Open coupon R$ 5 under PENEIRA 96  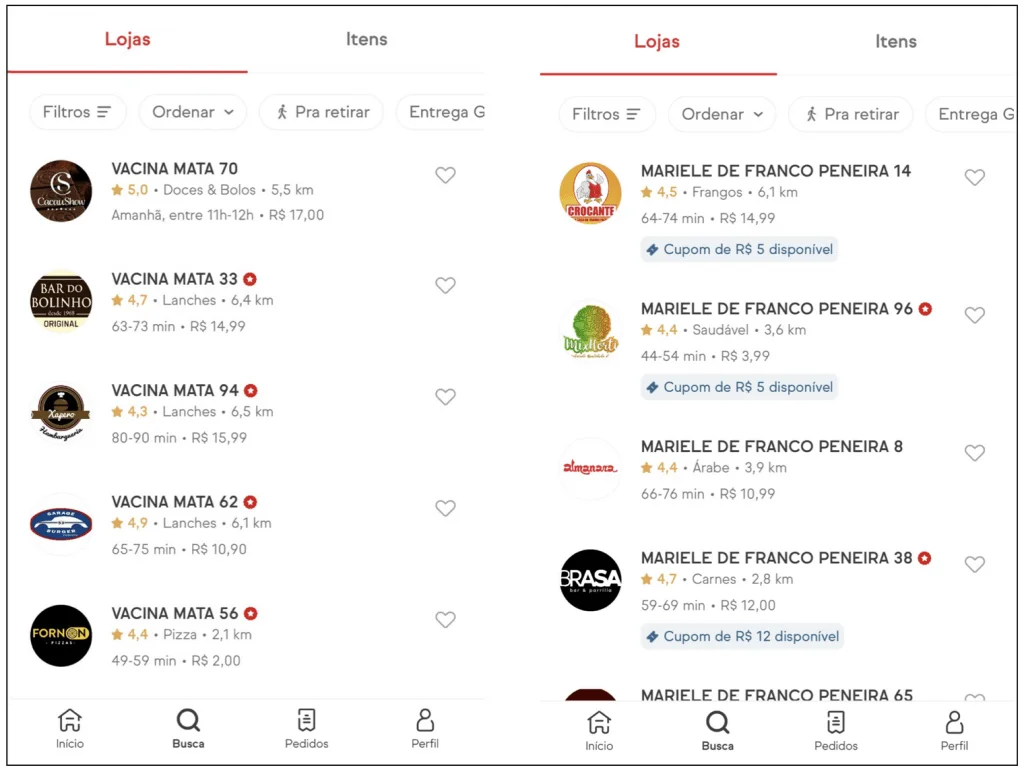(x=739, y=387)
